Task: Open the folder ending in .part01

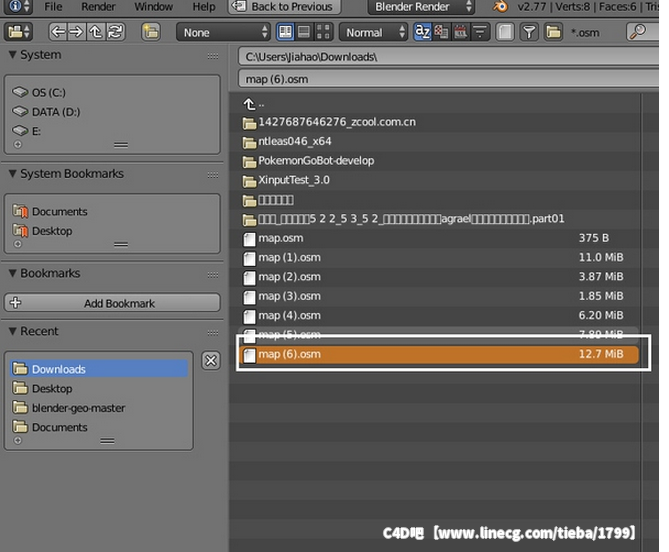Action: 439,219
